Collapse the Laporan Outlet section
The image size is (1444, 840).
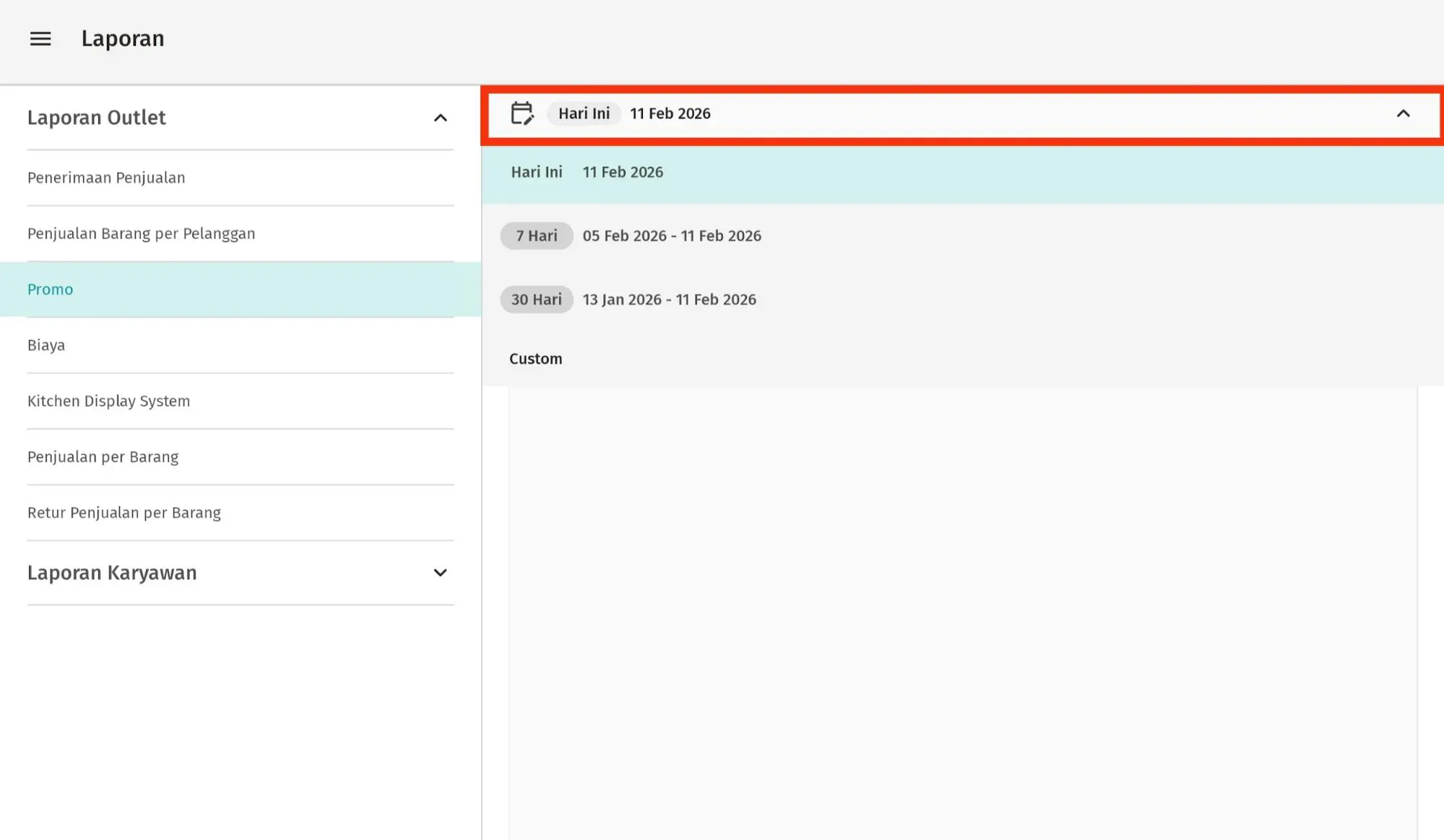coord(440,118)
